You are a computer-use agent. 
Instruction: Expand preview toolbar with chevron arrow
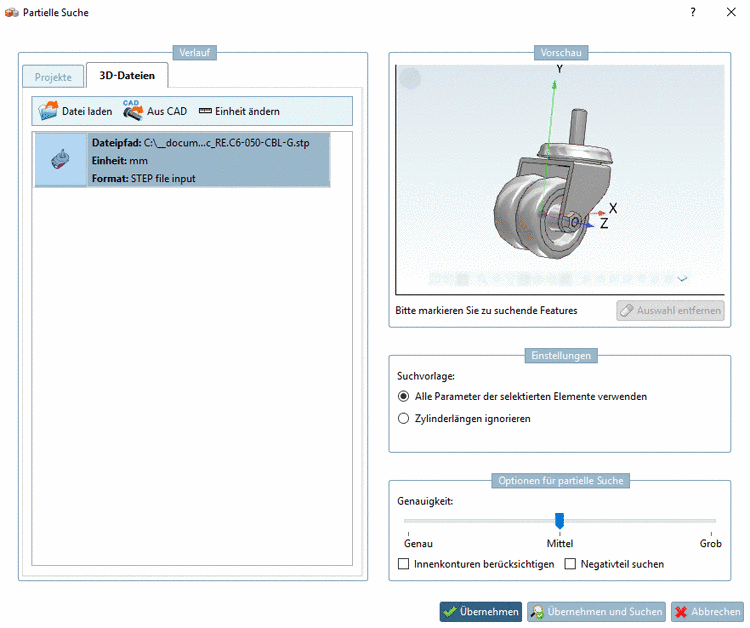point(683,278)
